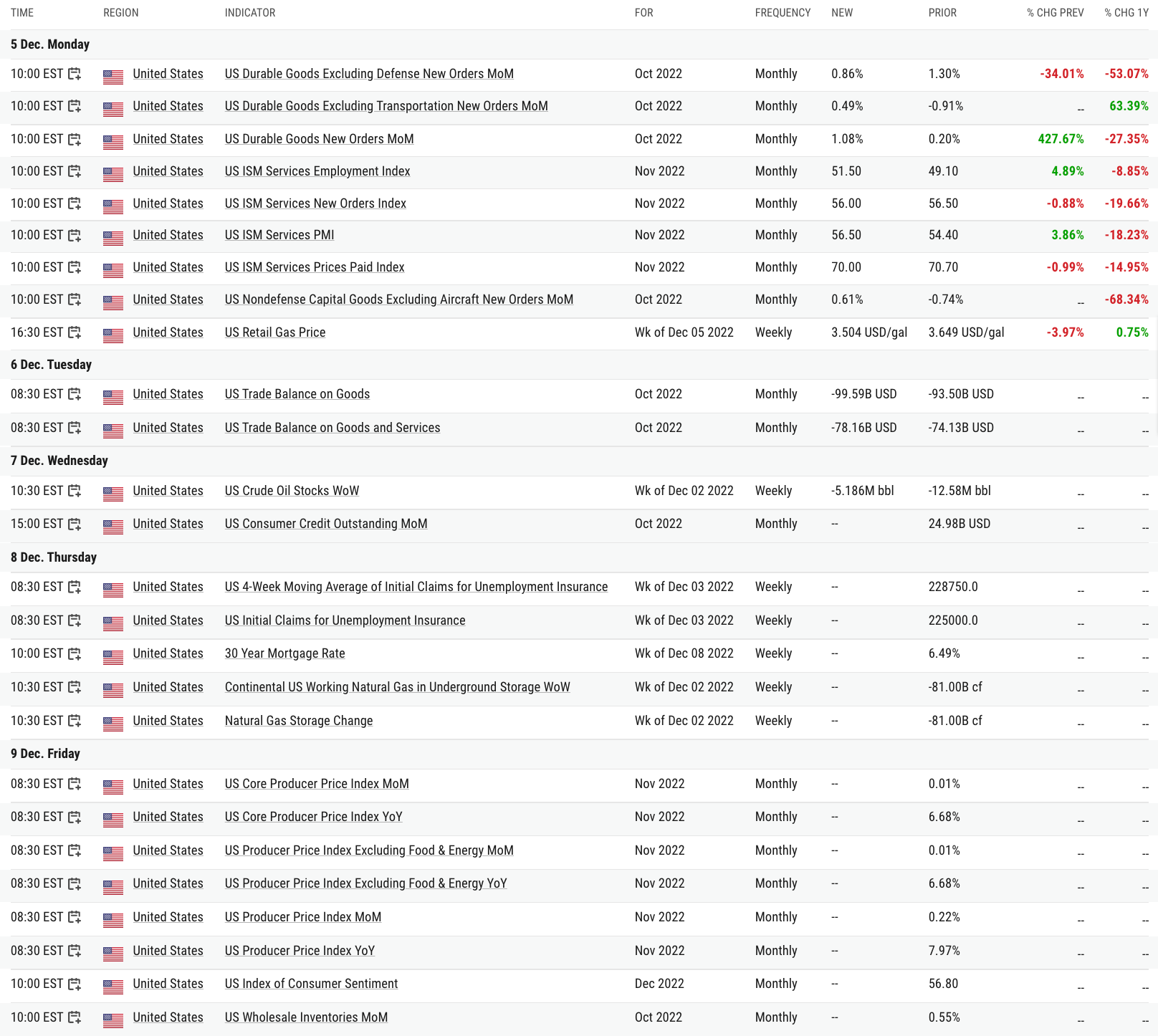Click the % CHG 1Y column header
The width and height of the screenshot is (1158, 1036).
[x=1126, y=13]
